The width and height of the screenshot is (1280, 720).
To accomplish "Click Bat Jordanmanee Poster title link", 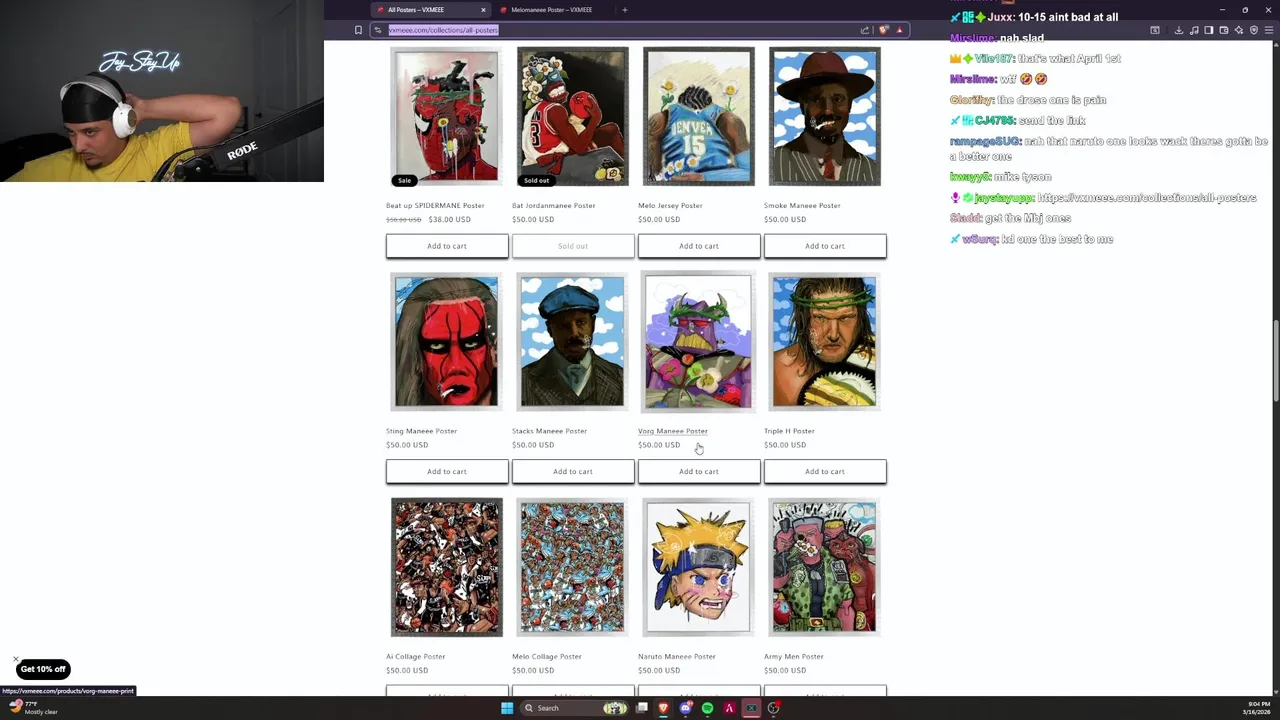I will click(x=553, y=206).
